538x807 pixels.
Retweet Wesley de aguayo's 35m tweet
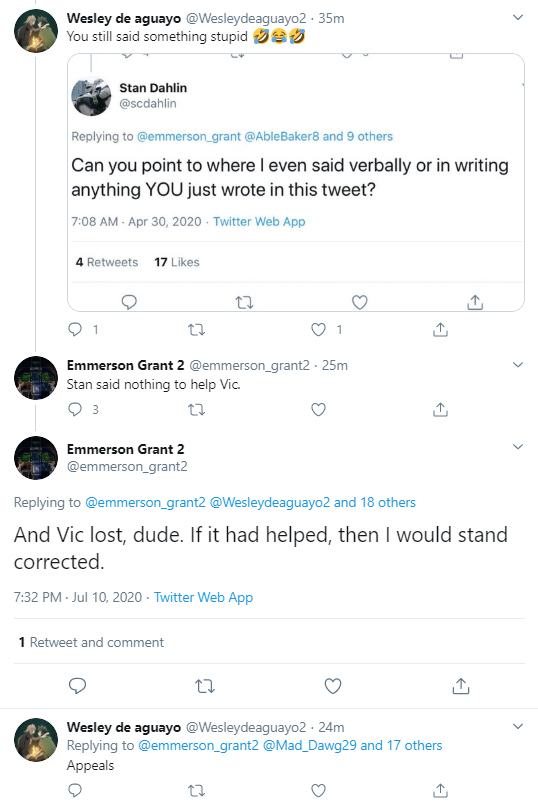[x=197, y=329]
